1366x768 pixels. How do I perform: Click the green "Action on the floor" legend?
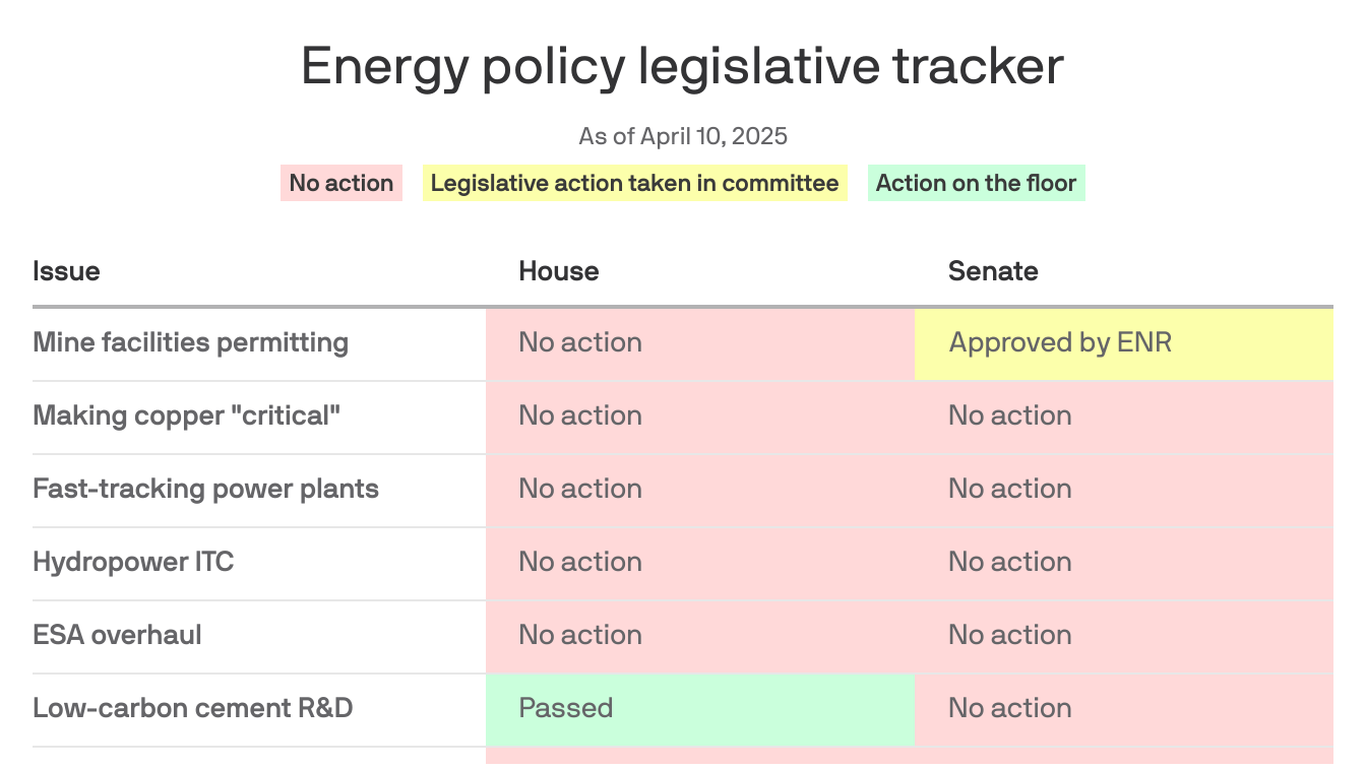(976, 183)
